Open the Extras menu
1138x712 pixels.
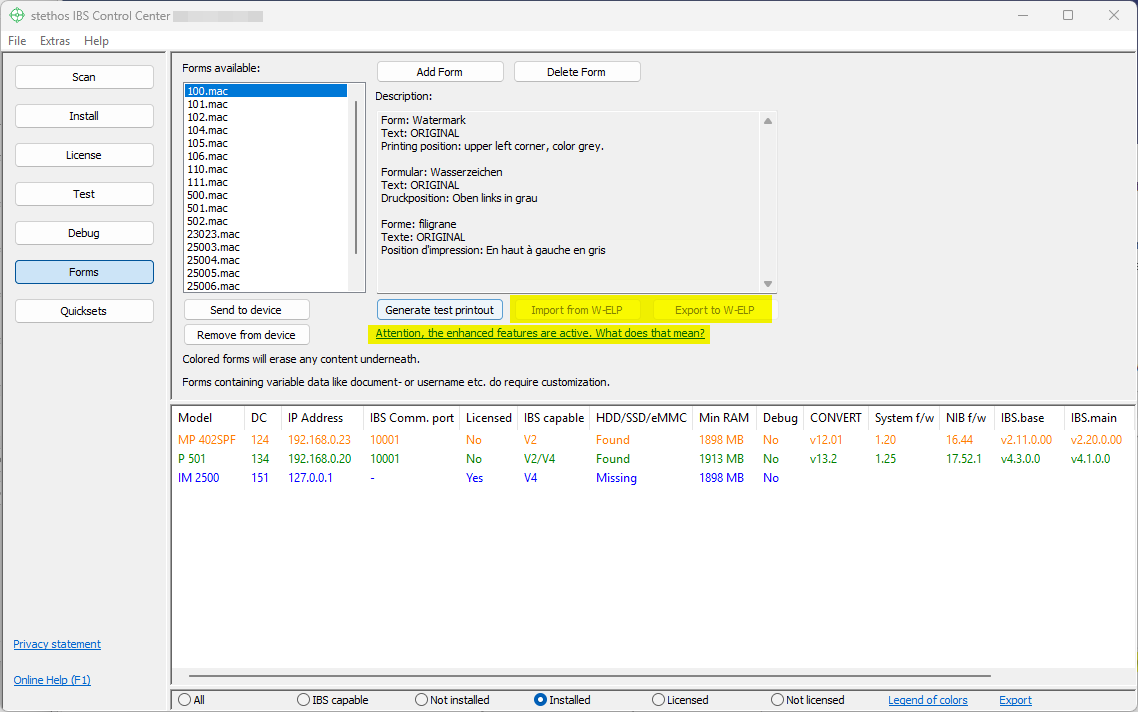click(55, 41)
